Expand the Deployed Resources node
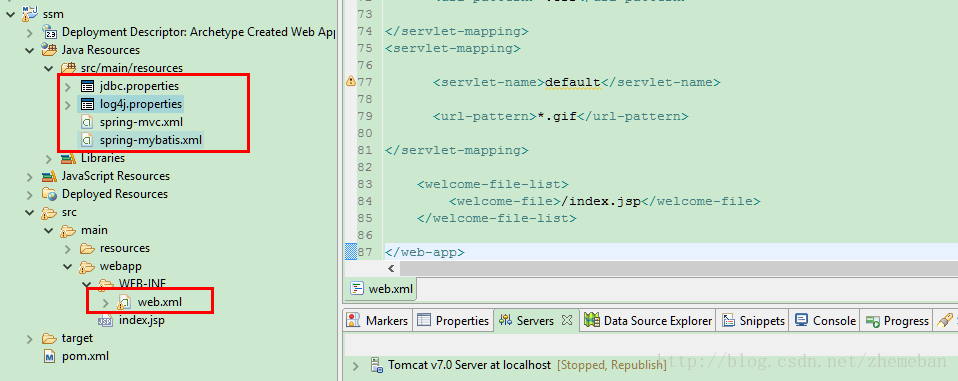The height and width of the screenshot is (381, 958). [x=29, y=194]
